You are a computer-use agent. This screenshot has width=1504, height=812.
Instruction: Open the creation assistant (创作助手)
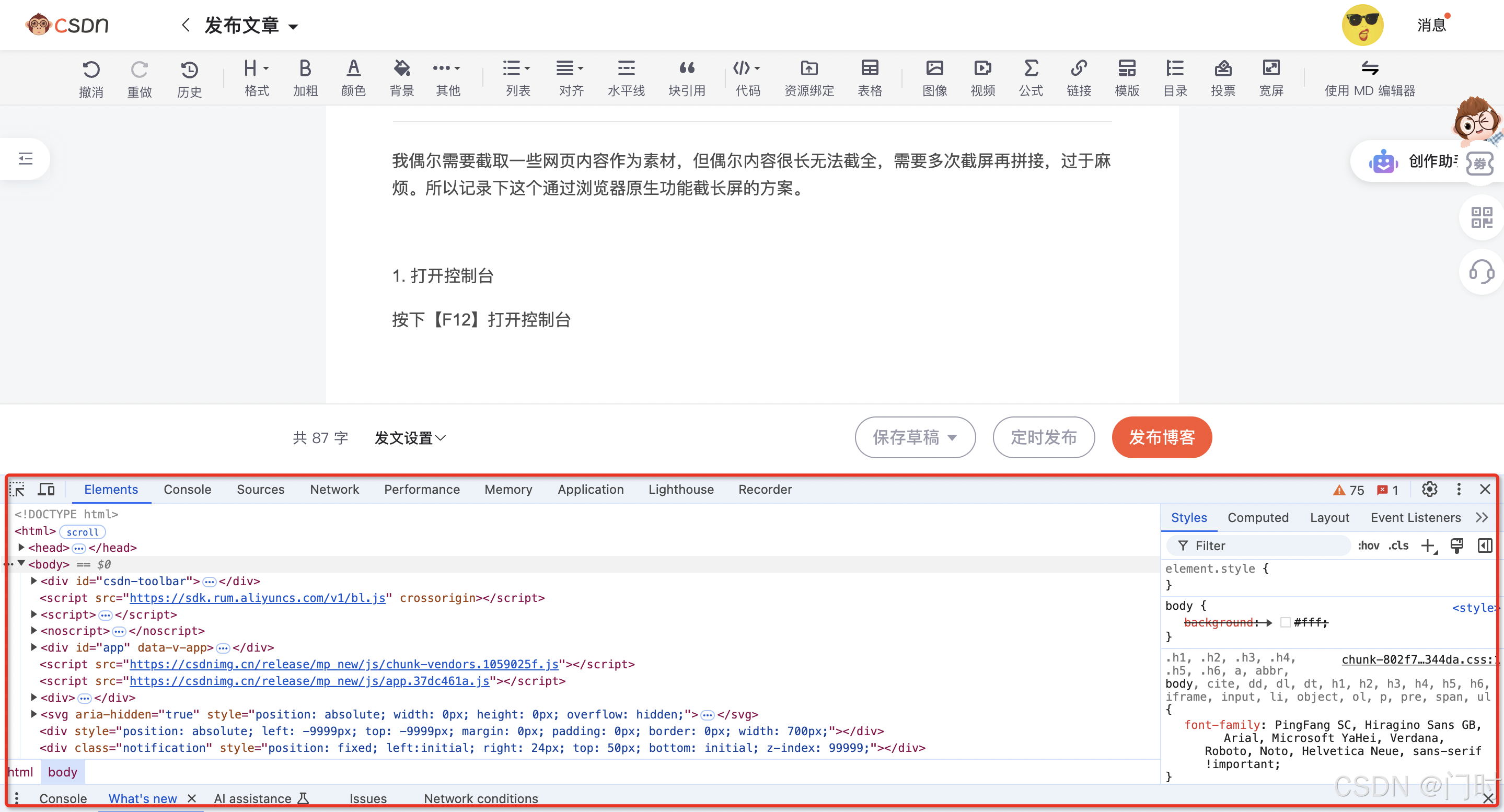coord(1413,161)
